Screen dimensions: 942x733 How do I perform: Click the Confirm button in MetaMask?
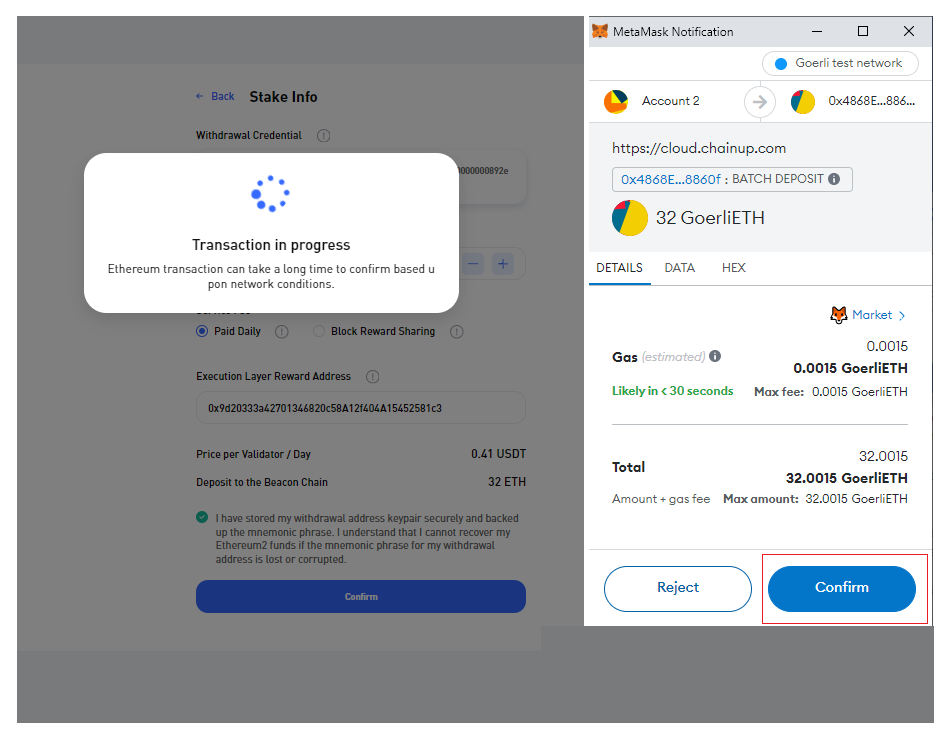(x=841, y=588)
